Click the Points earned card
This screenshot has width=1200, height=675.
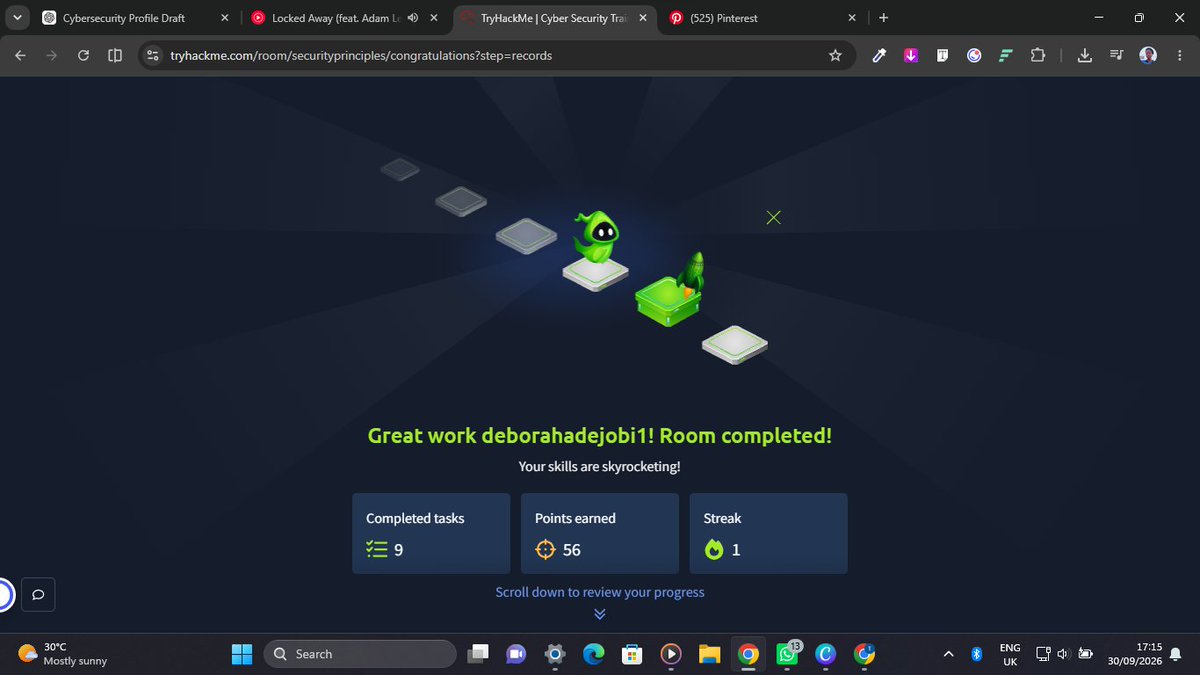[600, 533]
